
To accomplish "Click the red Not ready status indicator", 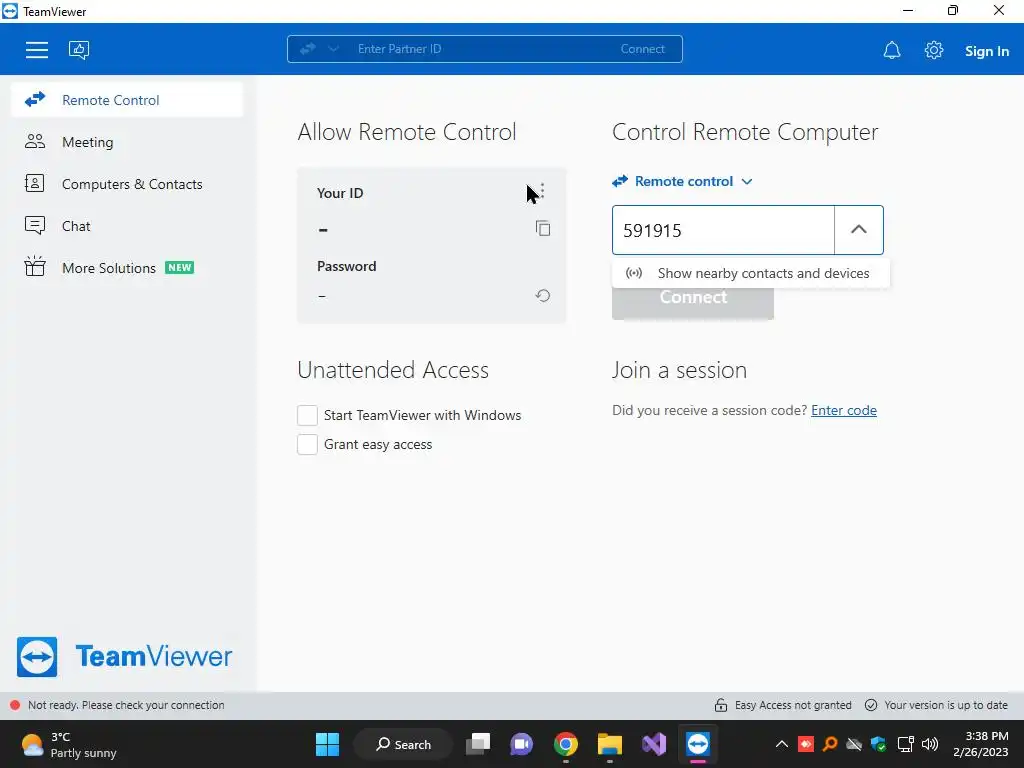I will [x=15, y=705].
